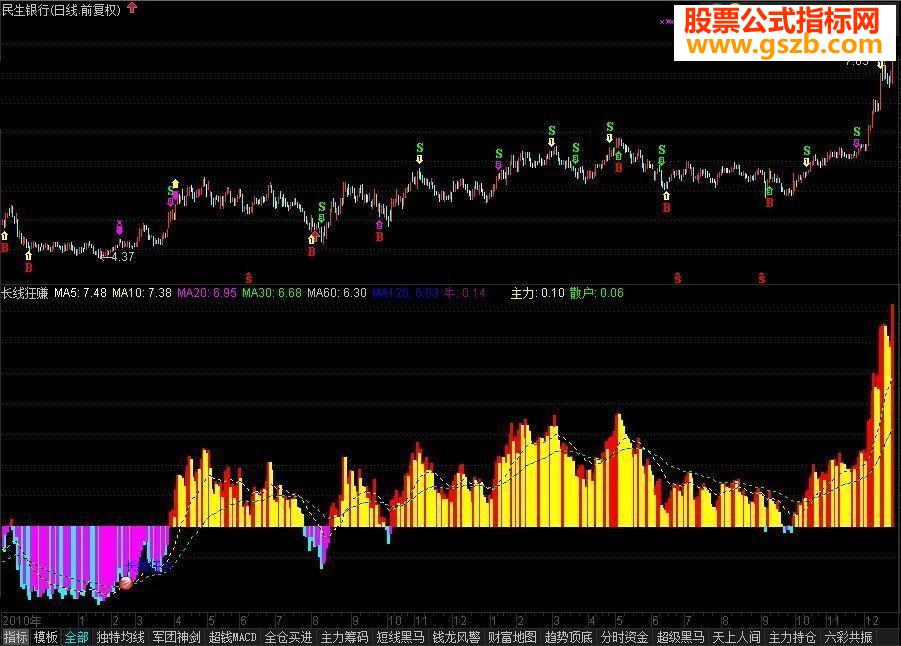Click the 民生银行(日线,前复权) chart title

coord(61,9)
